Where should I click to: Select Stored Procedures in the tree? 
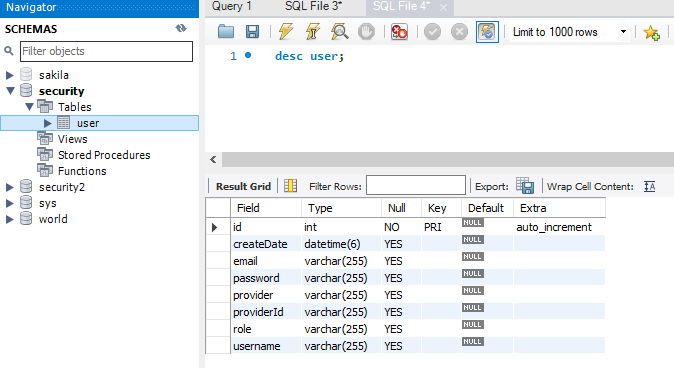[x=104, y=155]
